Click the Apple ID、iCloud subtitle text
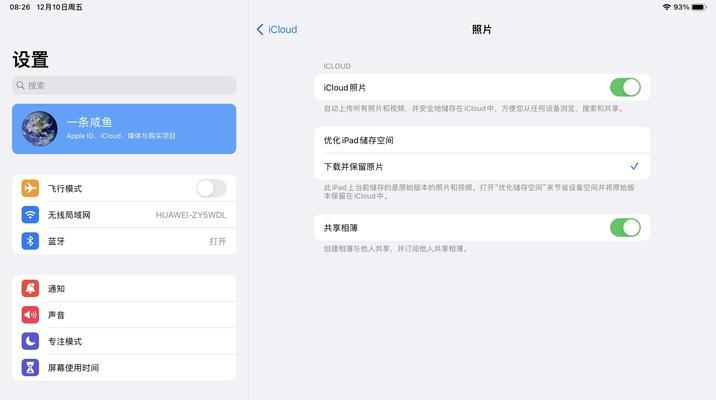 point(121,136)
